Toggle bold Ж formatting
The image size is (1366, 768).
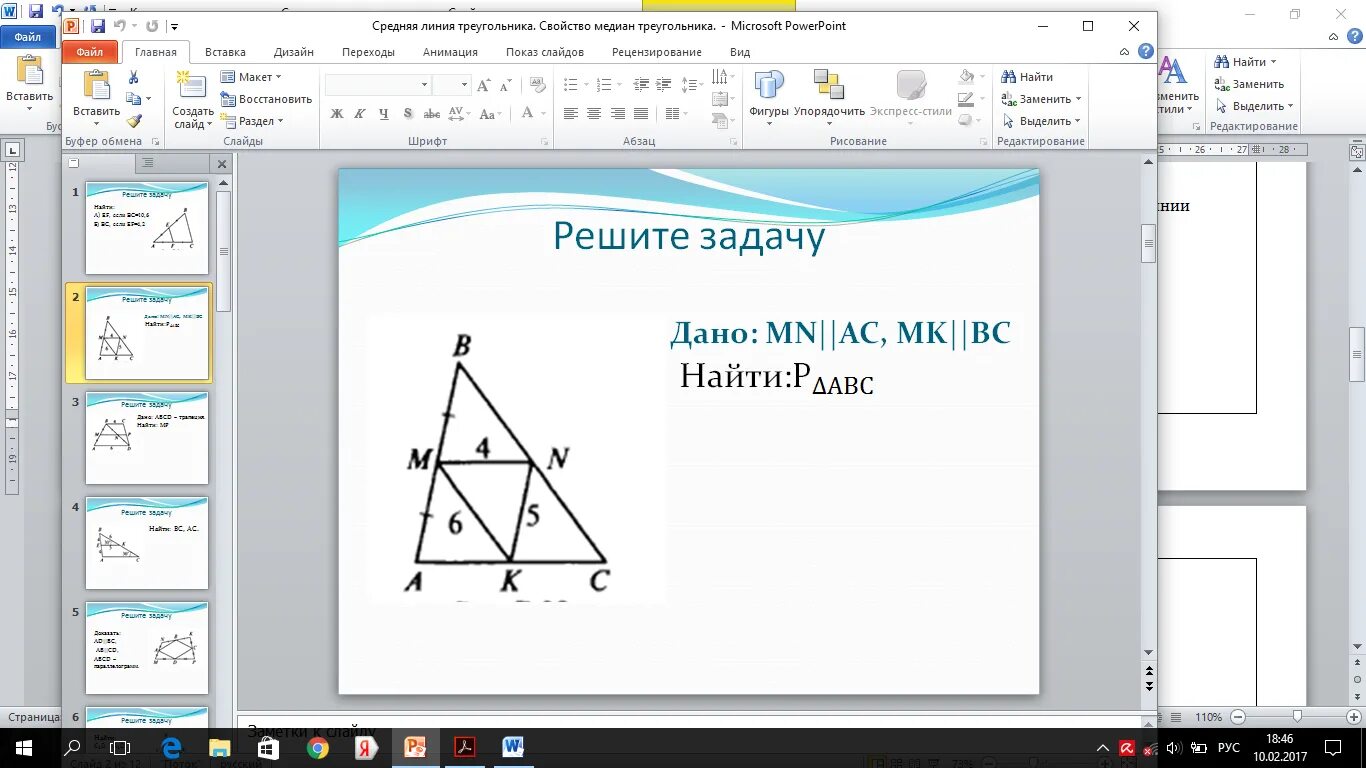[x=337, y=114]
